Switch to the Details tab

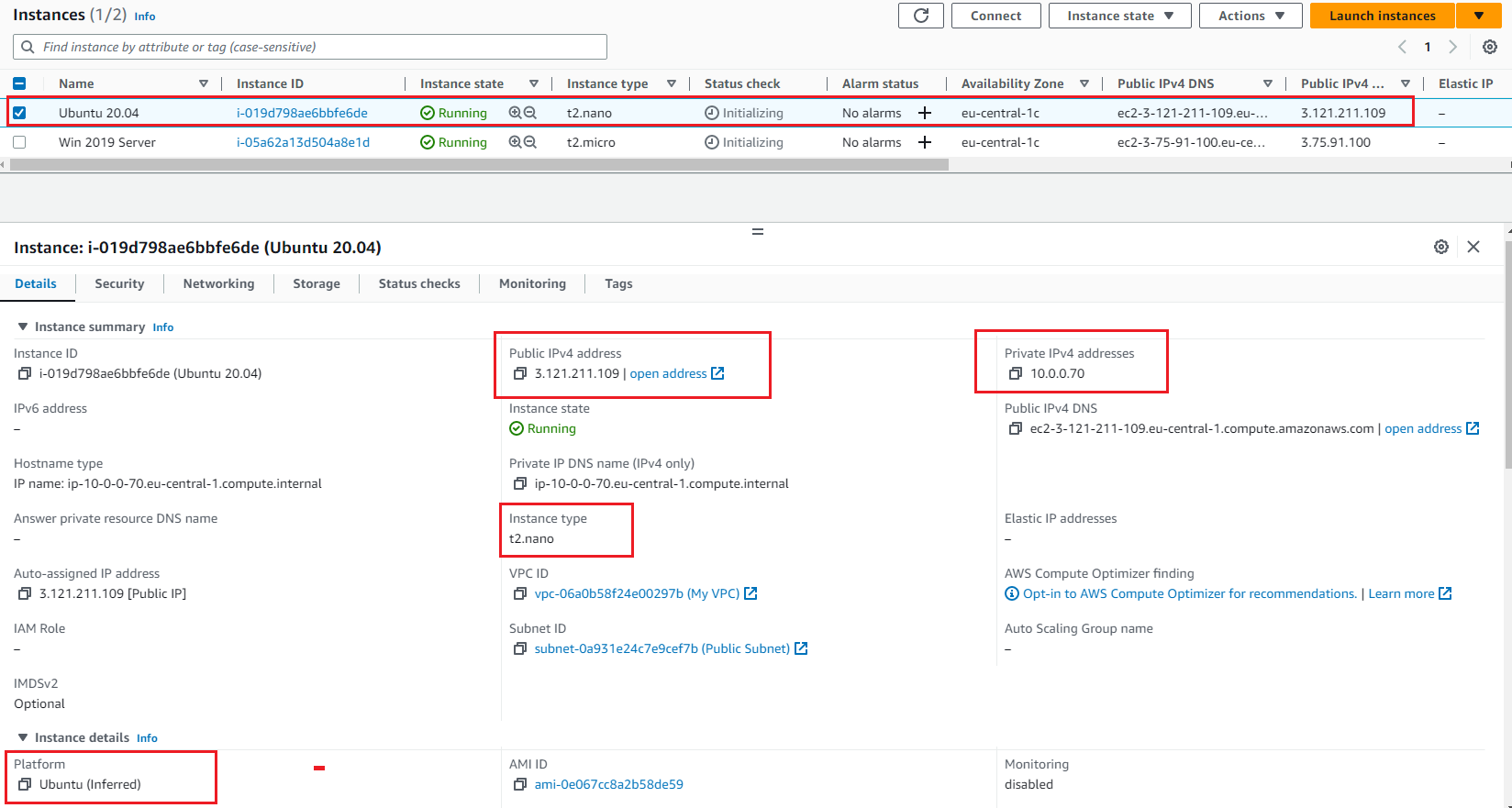coord(36,283)
